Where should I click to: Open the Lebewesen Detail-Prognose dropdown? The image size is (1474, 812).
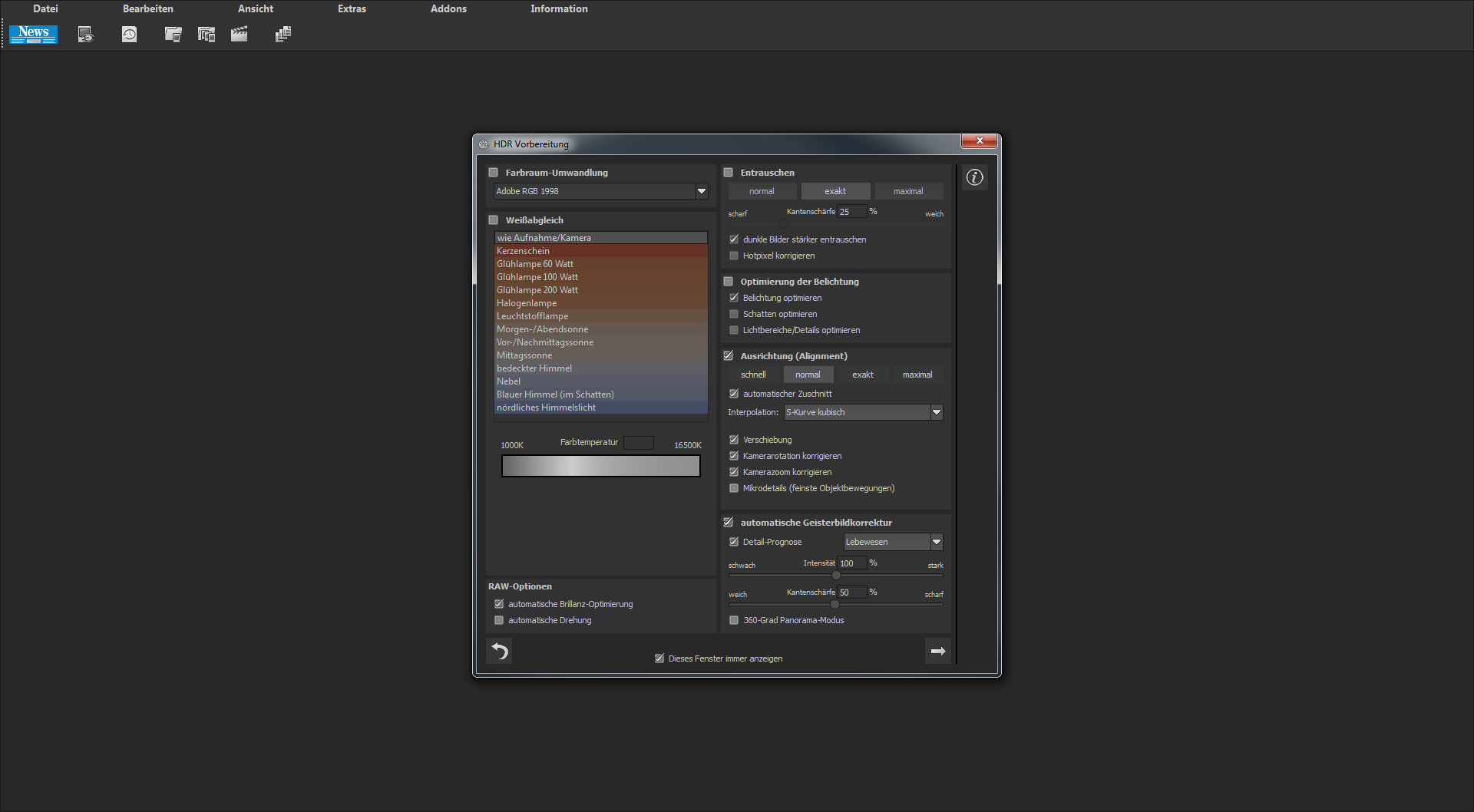pyautogui.click(x=893, y=542)
